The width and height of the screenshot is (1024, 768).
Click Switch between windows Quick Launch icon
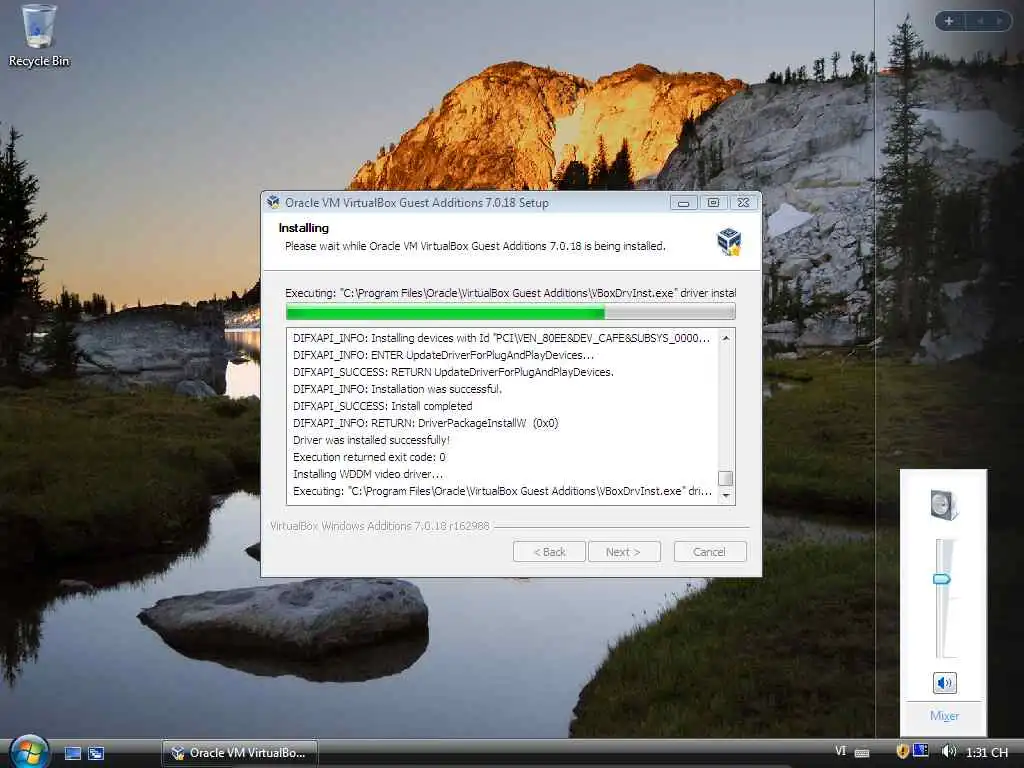(x=96, y=753)
